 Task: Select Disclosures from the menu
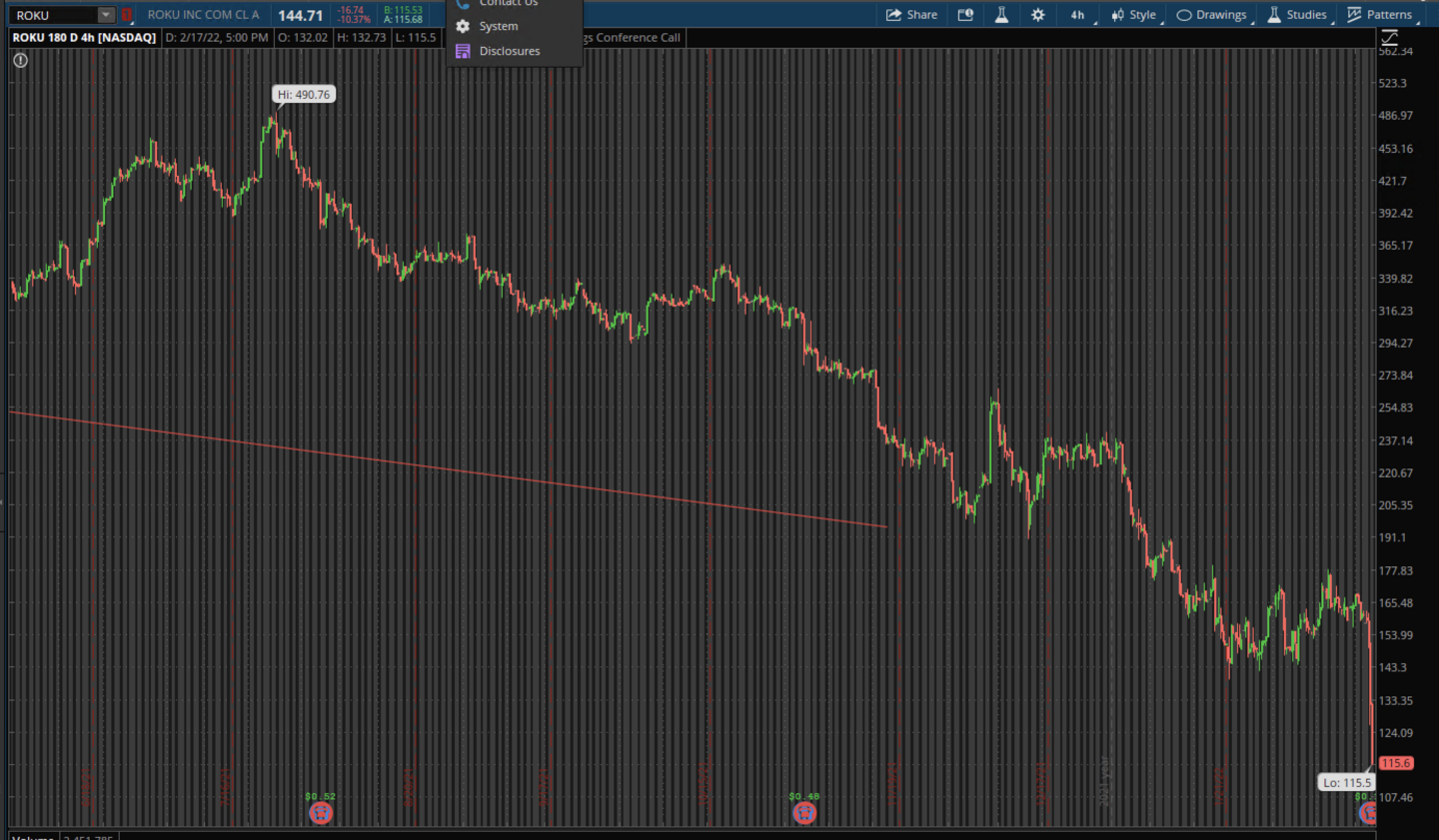coord(510,51)
